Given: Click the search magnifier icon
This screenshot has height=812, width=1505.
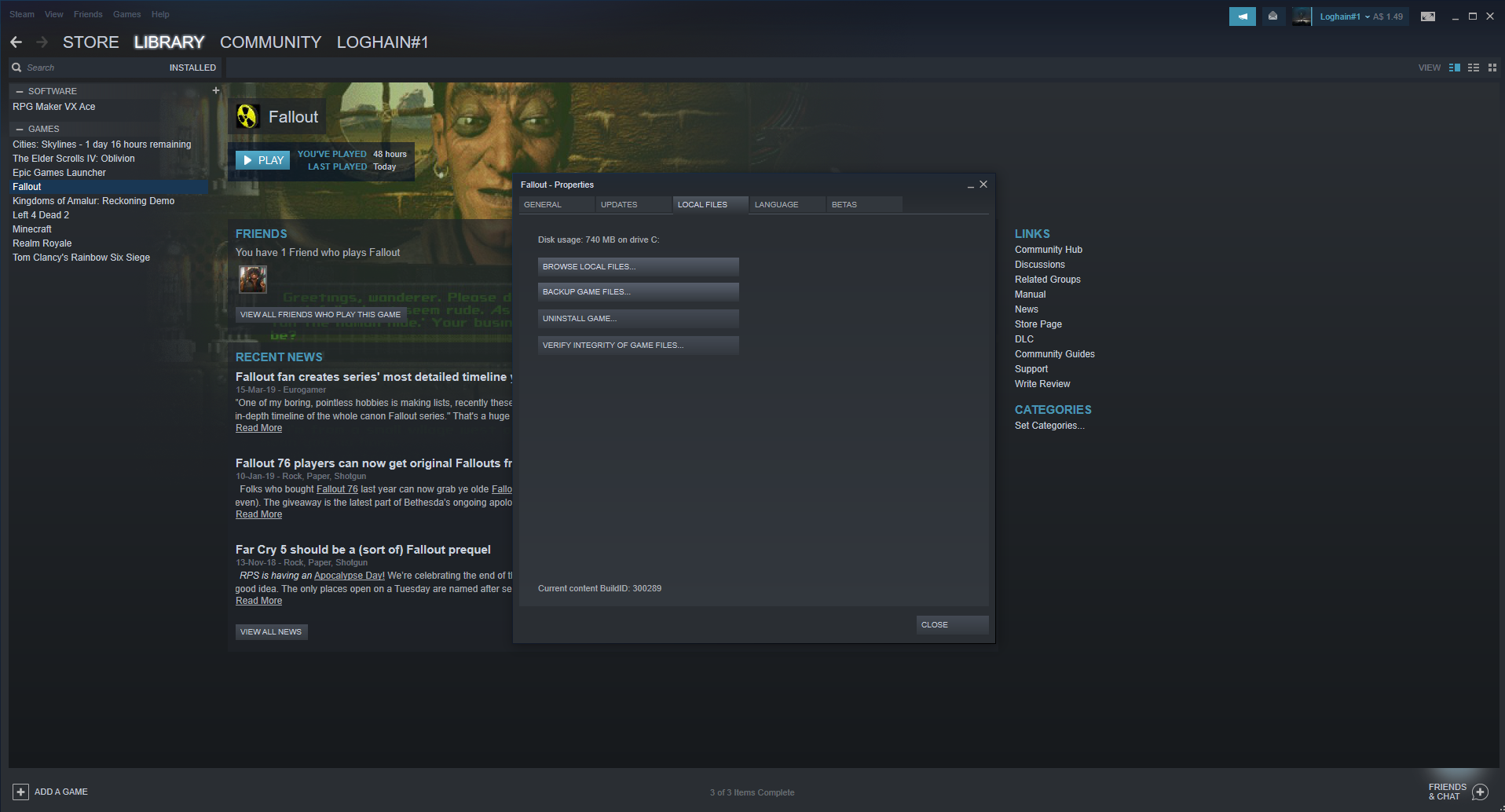Looking at the screenshot, I should click(x=16, y=68).
